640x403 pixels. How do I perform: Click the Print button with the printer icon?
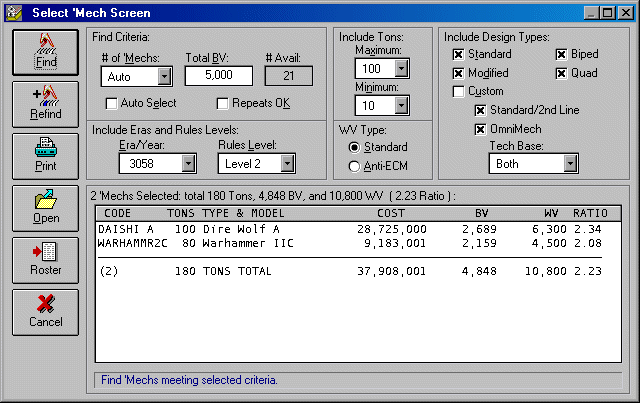pyautogui.click(x=45, y=156)
